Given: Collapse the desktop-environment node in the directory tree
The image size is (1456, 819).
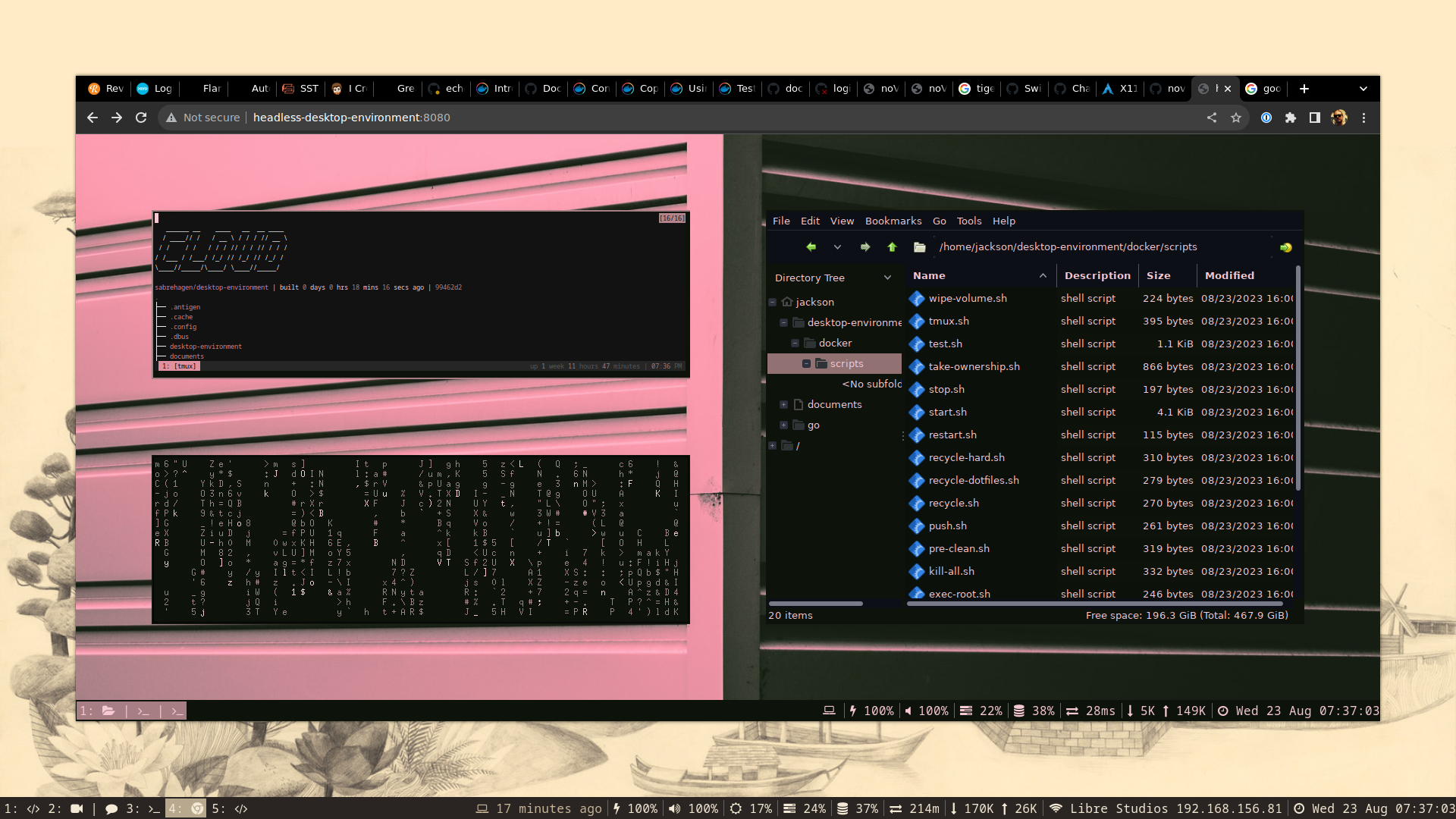Looking at the screenshot, I should pyautogui.click(x=784, y=322).
